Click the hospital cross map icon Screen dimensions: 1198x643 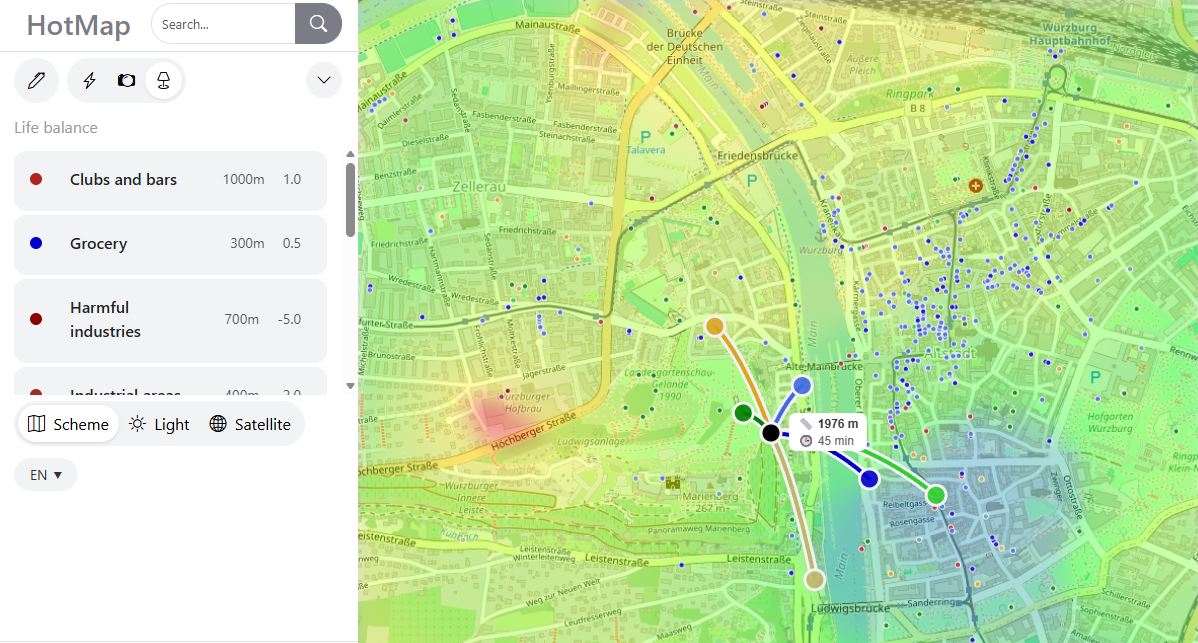pyautogui.click(x=975, y=186)
